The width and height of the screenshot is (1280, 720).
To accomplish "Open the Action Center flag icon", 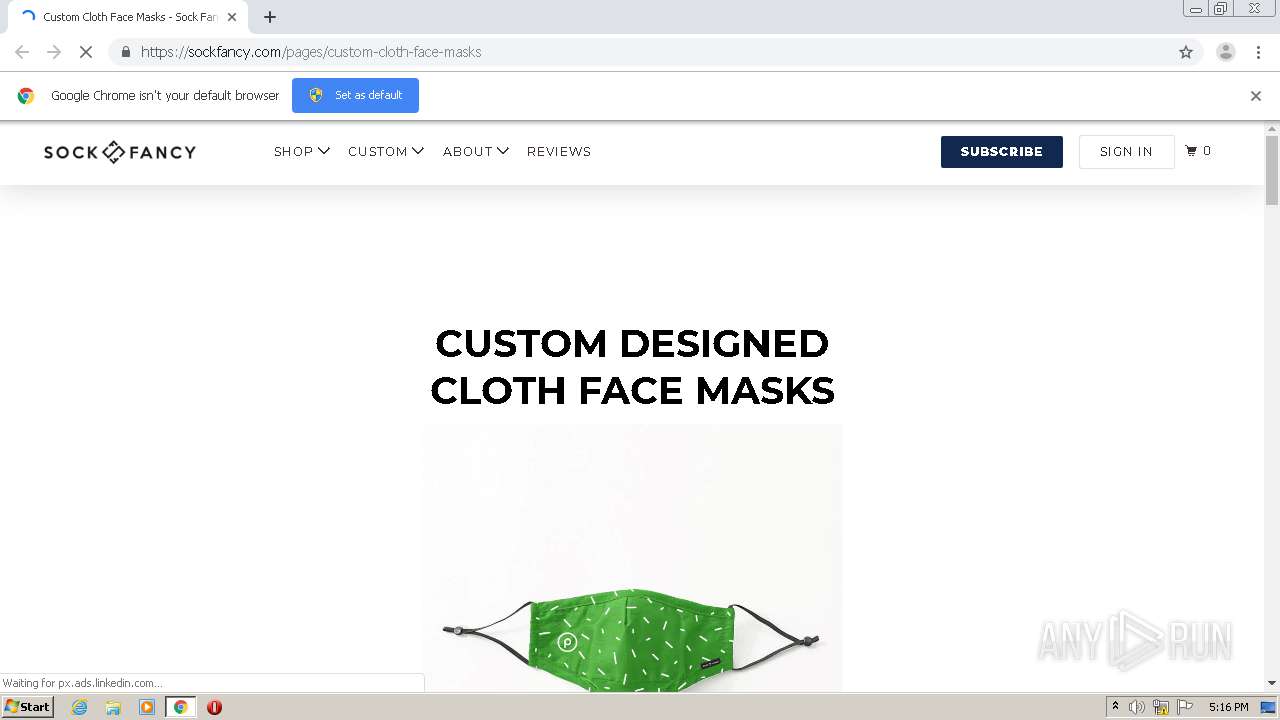I will tap(1185, 707).
